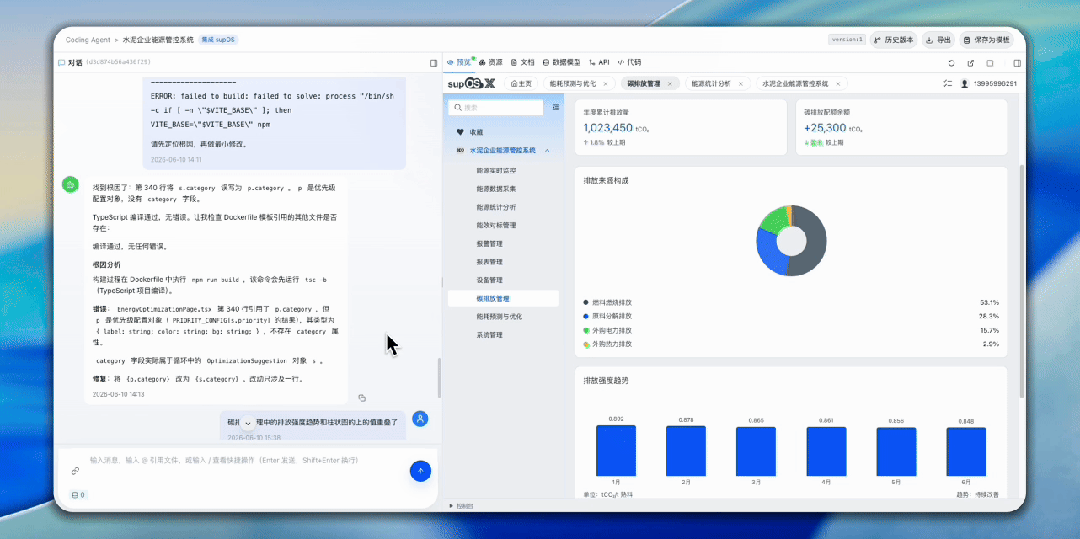Switch to the API tab
The height and width of the screenshot is (539, 1080).
[x=599, y=62]
